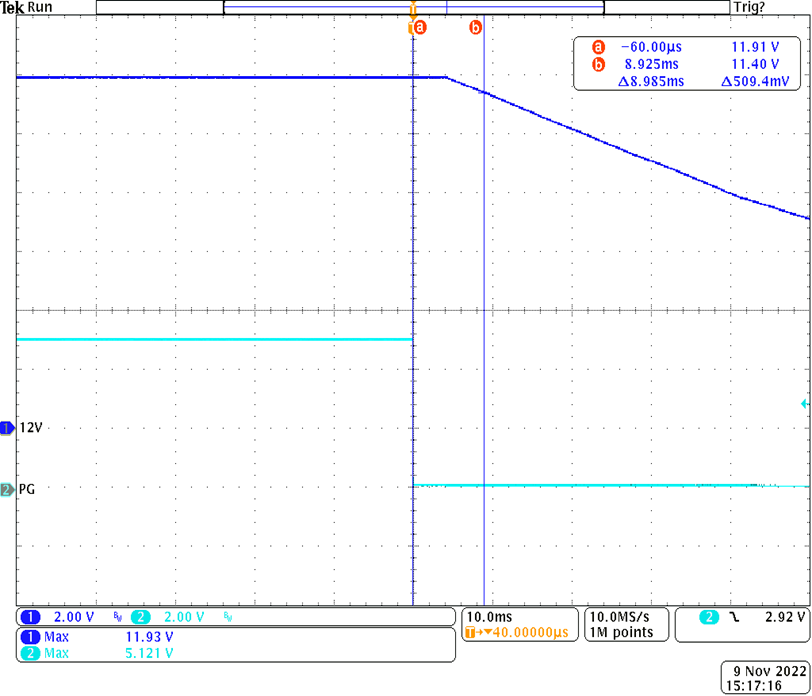
Task: Click channel 2 bandwidth limit Bw icon
Action: click(228, 617)
